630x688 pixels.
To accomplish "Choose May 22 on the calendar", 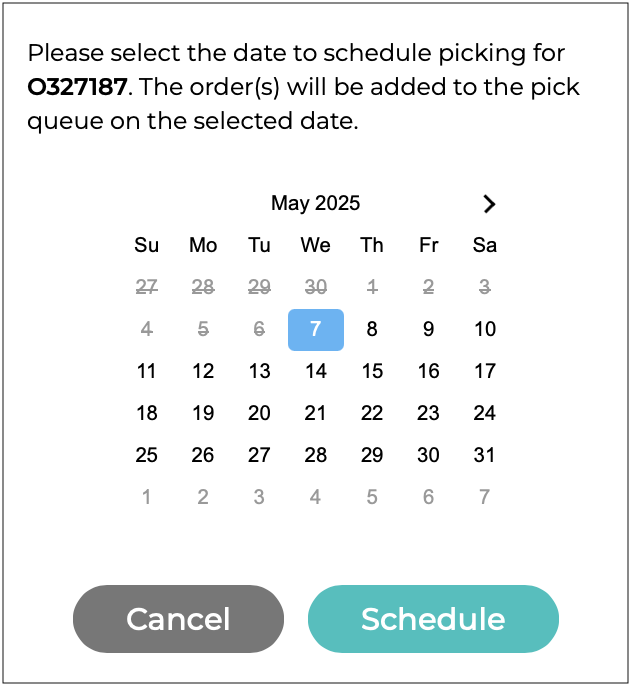I will click(372, 413).
